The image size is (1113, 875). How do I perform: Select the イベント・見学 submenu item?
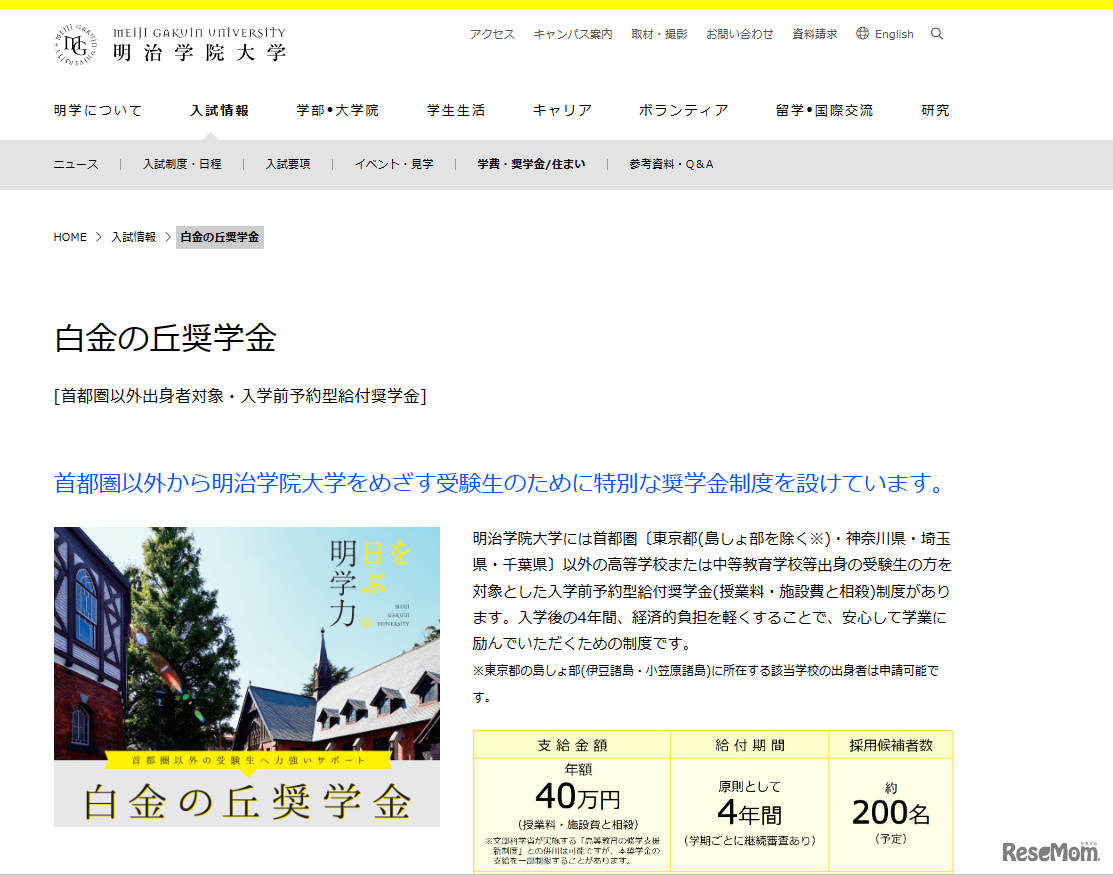coord(394,164)
